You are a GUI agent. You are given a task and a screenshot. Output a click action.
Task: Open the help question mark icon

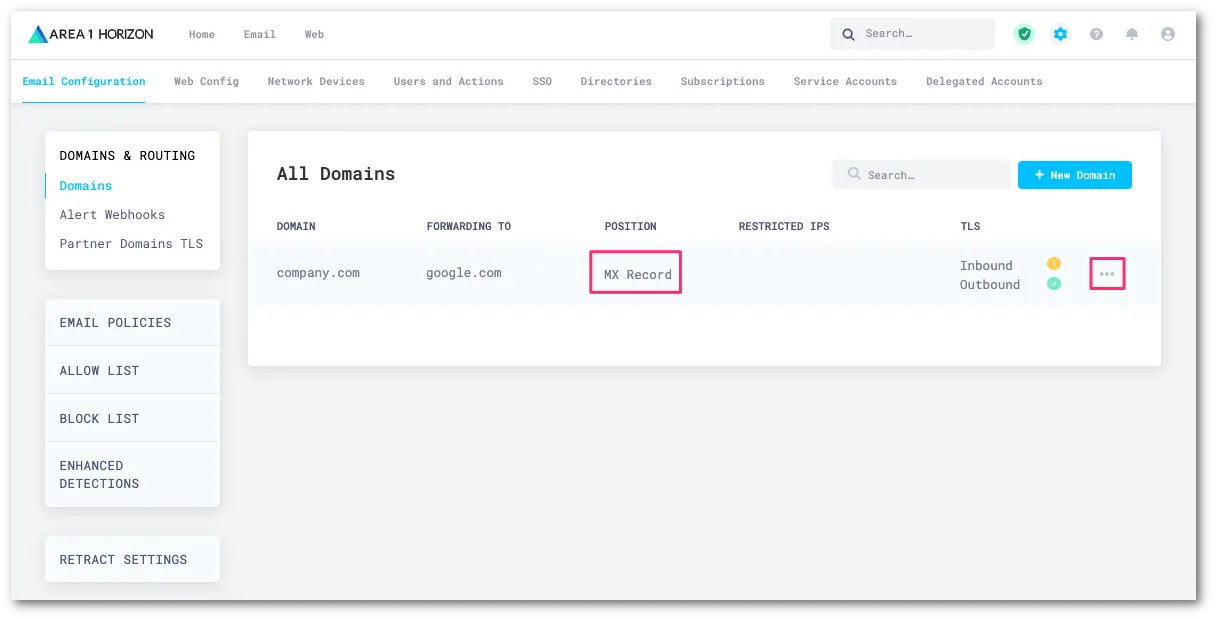[x=1096, y=34]
